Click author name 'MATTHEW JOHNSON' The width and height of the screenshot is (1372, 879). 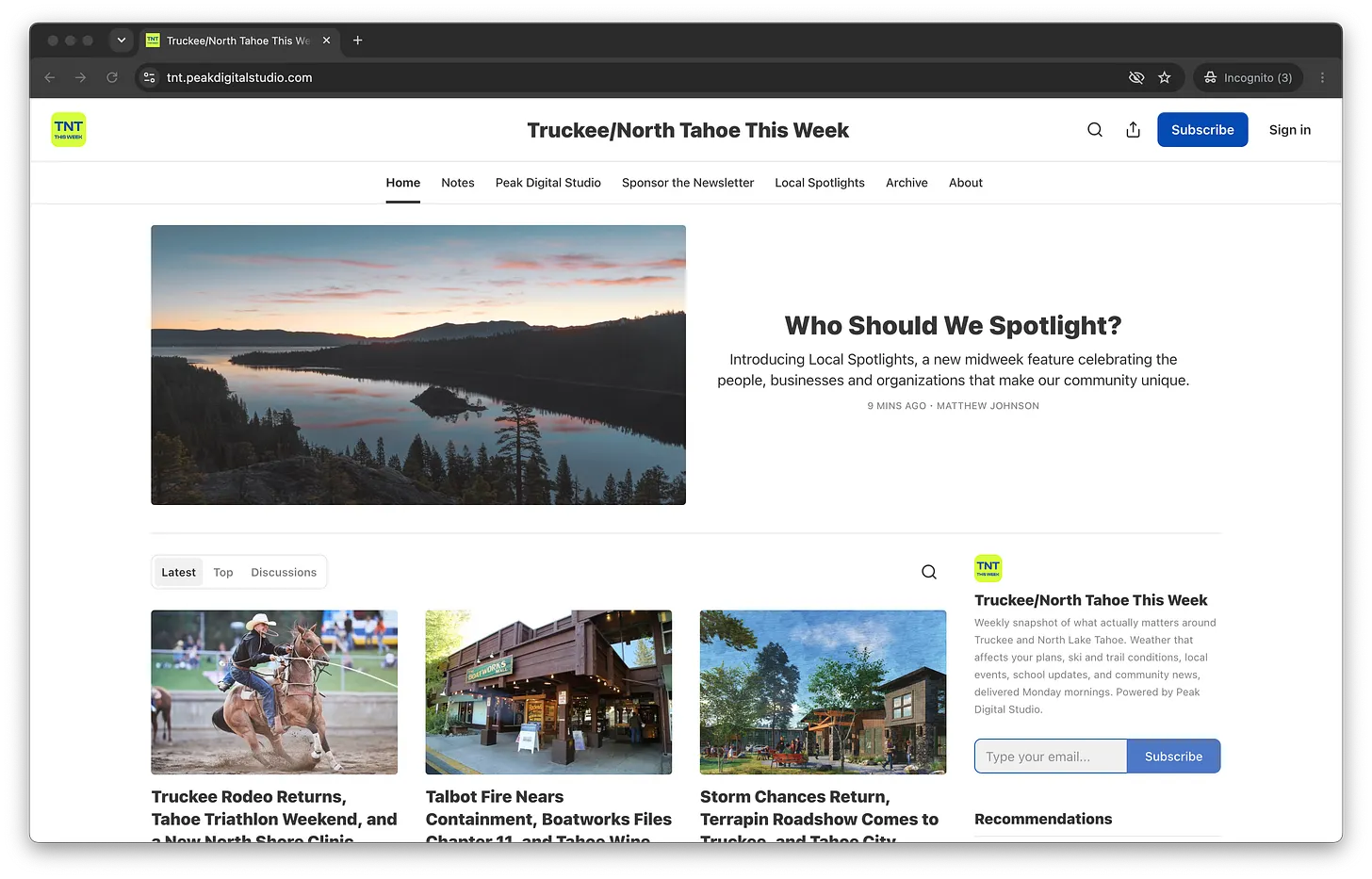coord(988,406)
